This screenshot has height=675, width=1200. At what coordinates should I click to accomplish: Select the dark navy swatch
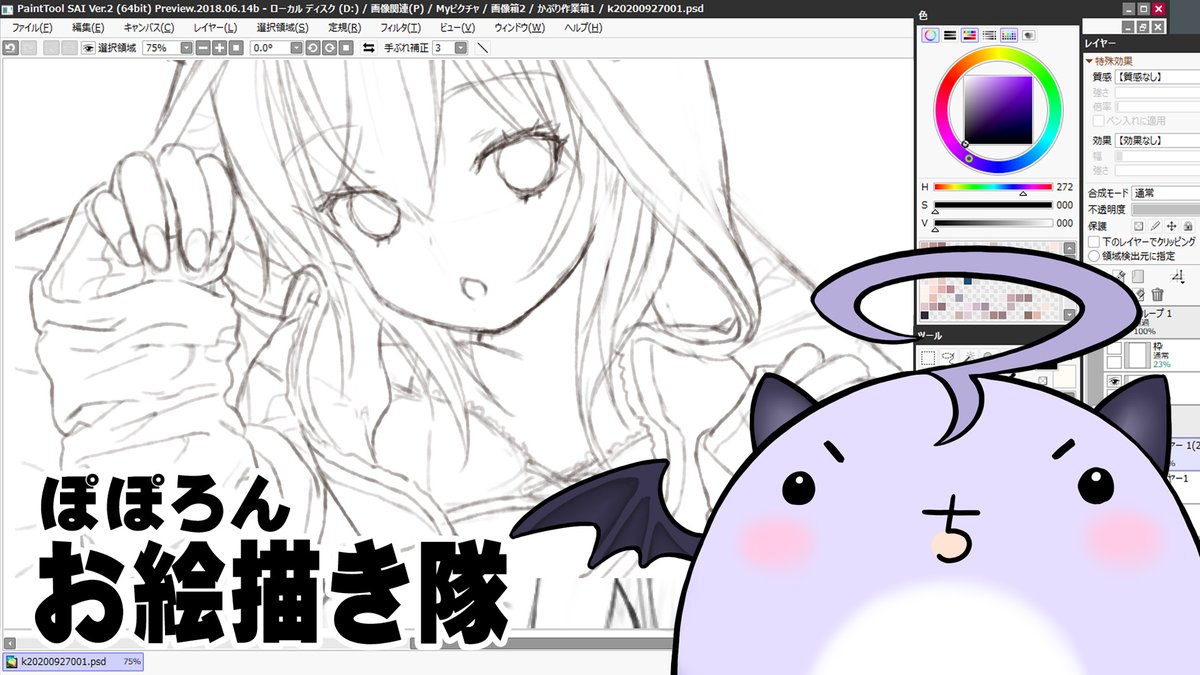point(967,280)
